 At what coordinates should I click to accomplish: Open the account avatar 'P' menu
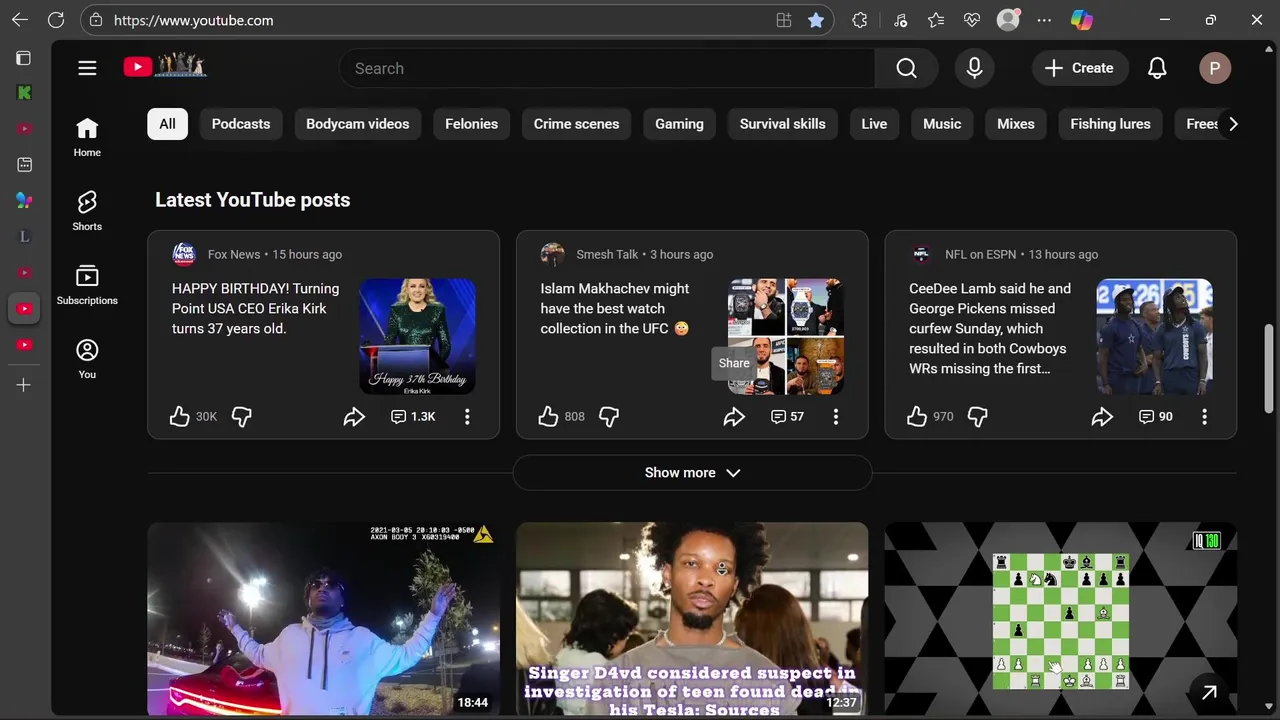(x=1215, y=68)
